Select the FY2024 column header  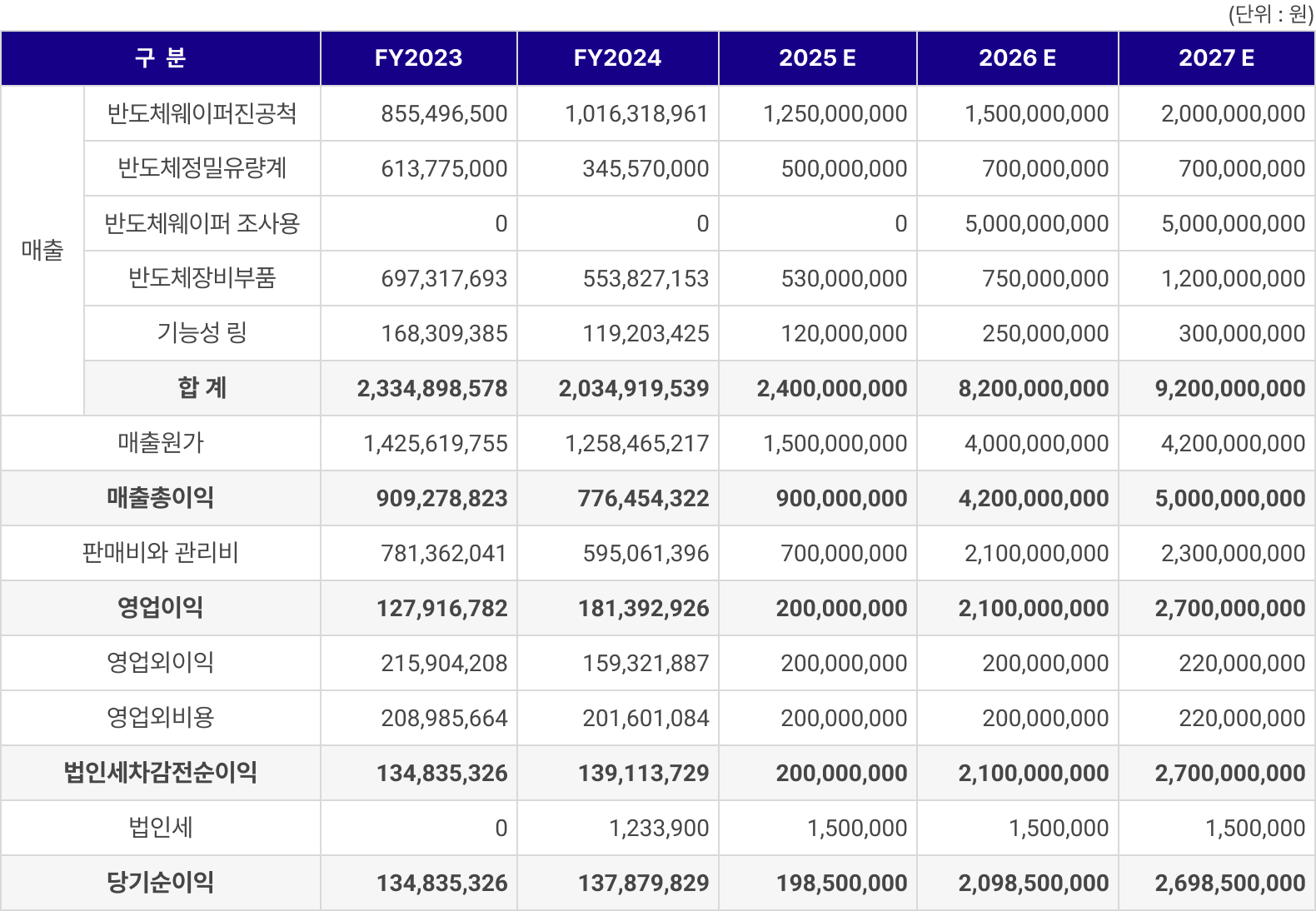coord(617,58)
